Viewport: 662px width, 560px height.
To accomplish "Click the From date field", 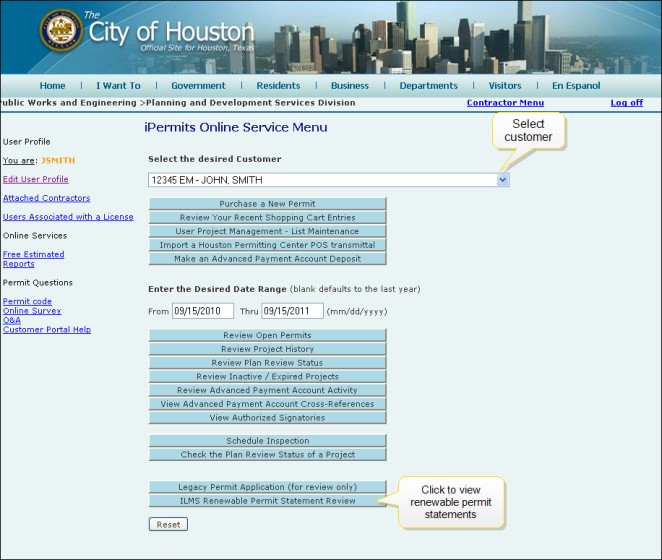I will [x=203, y=311].
